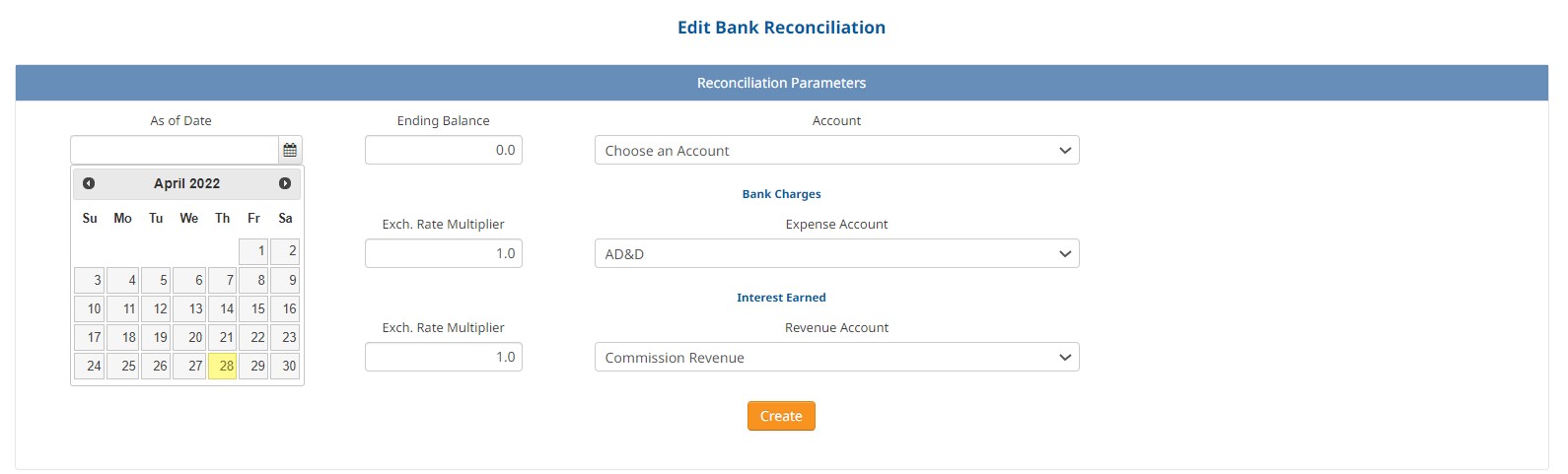Click the Reconciliation Parameters header bar
This screenshot has width=1568, height=474.
coord(782,83)
